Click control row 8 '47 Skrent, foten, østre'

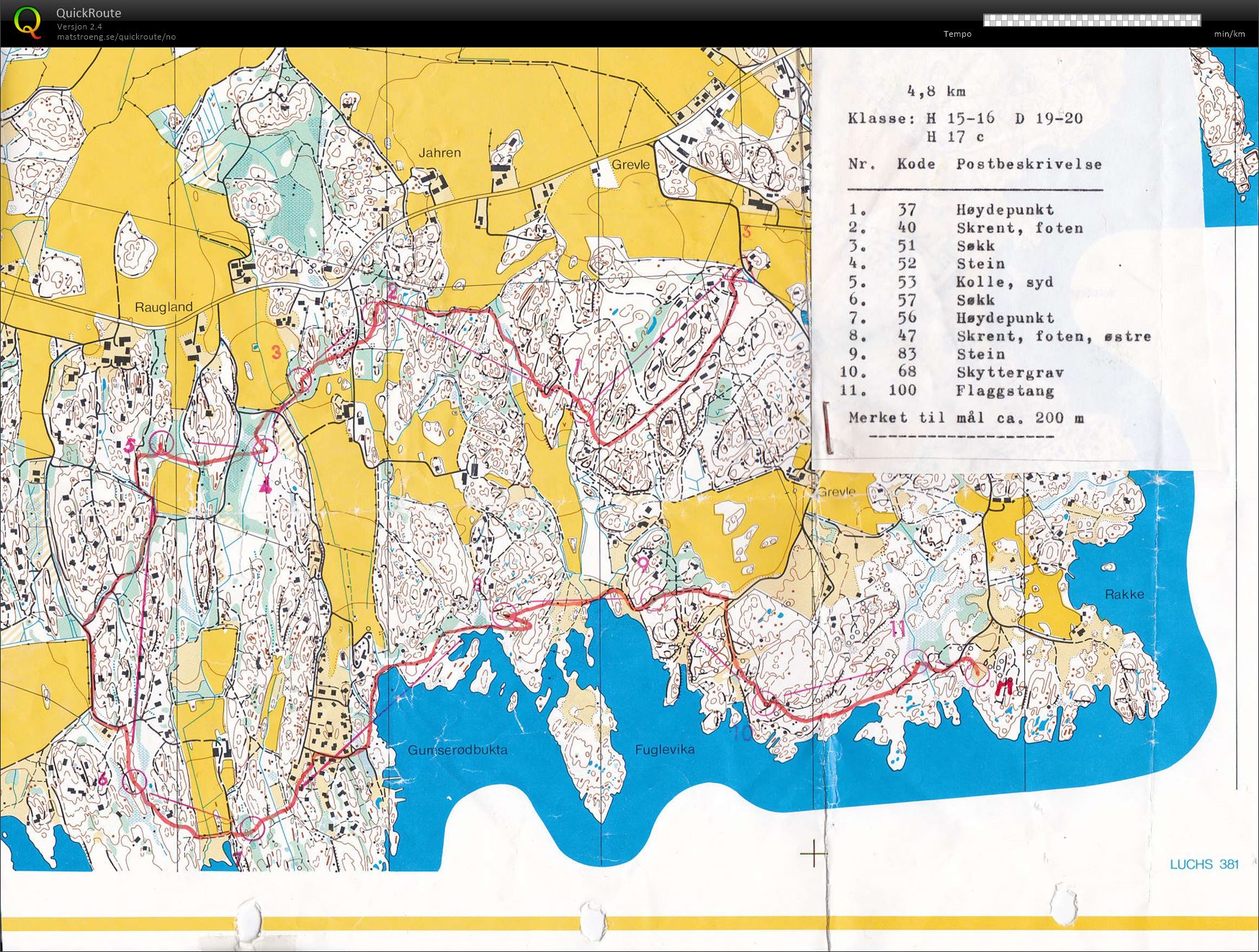tap(1000, 336)
